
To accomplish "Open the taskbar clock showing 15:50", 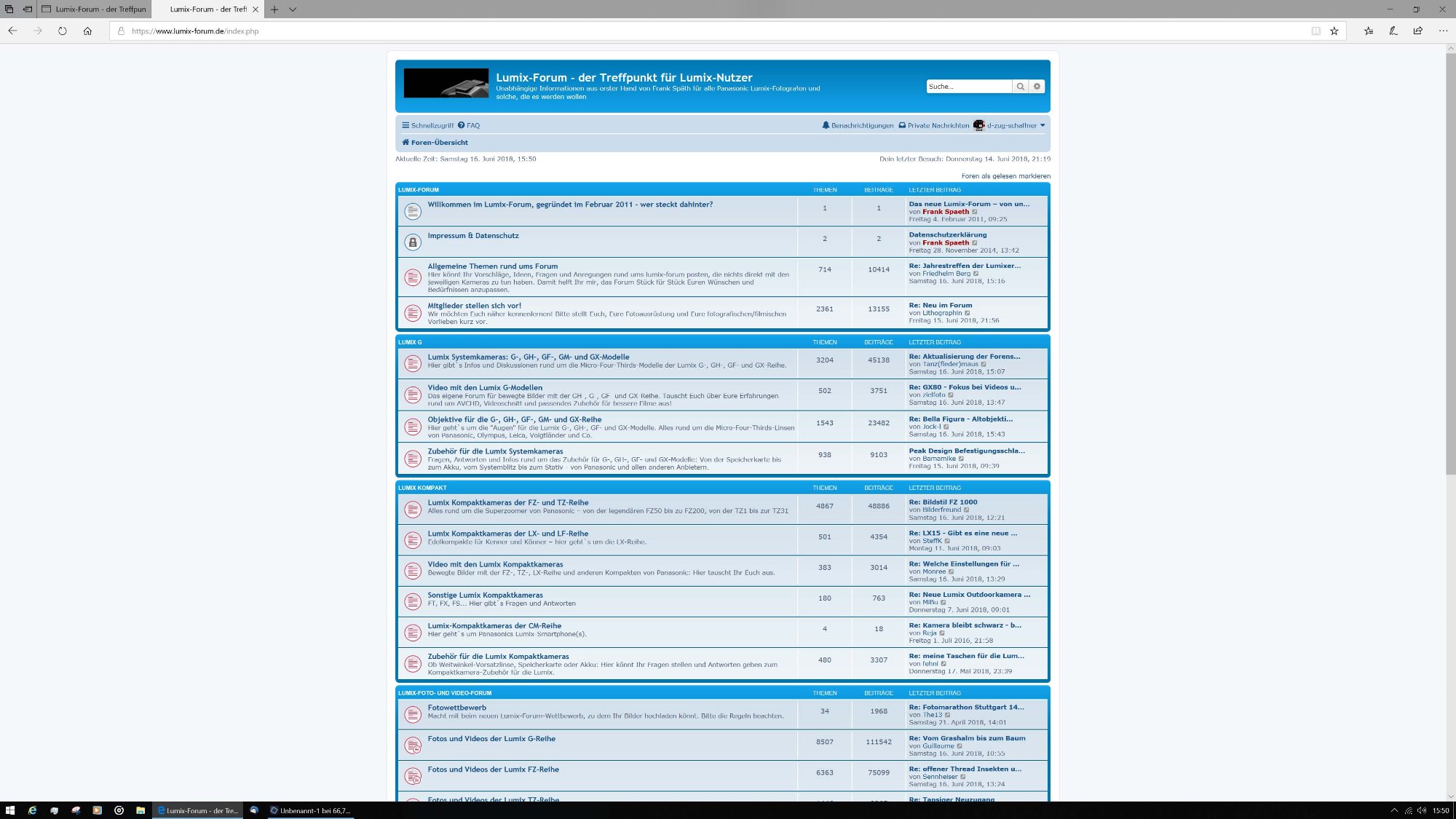I will coord(1441,810).
